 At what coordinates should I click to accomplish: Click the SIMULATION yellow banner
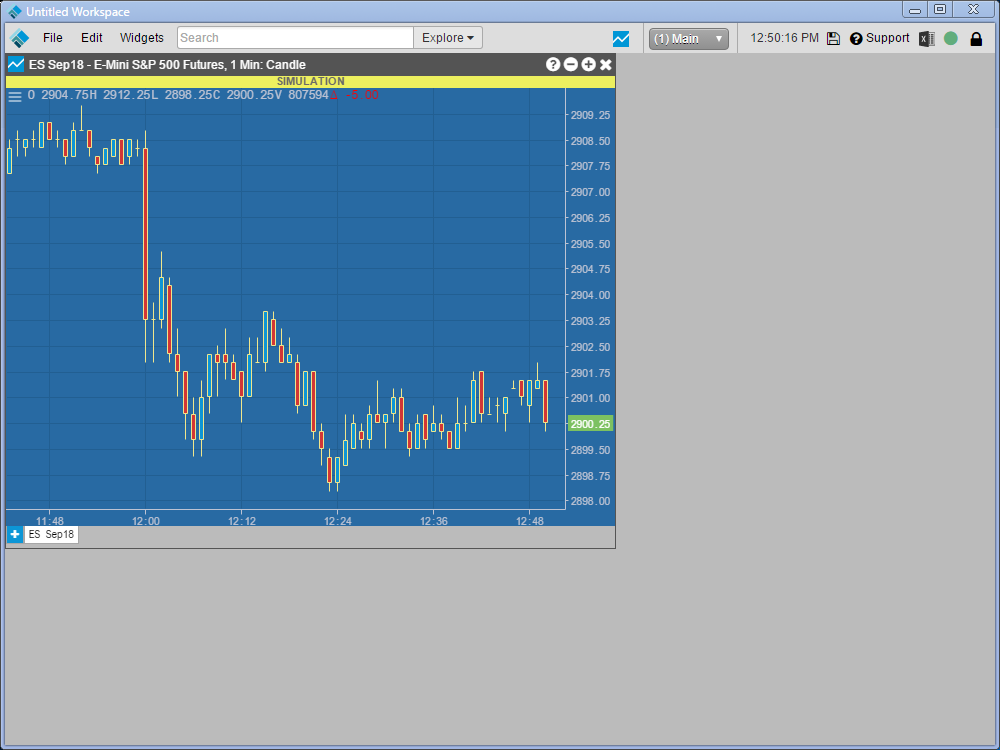point(311,82)
